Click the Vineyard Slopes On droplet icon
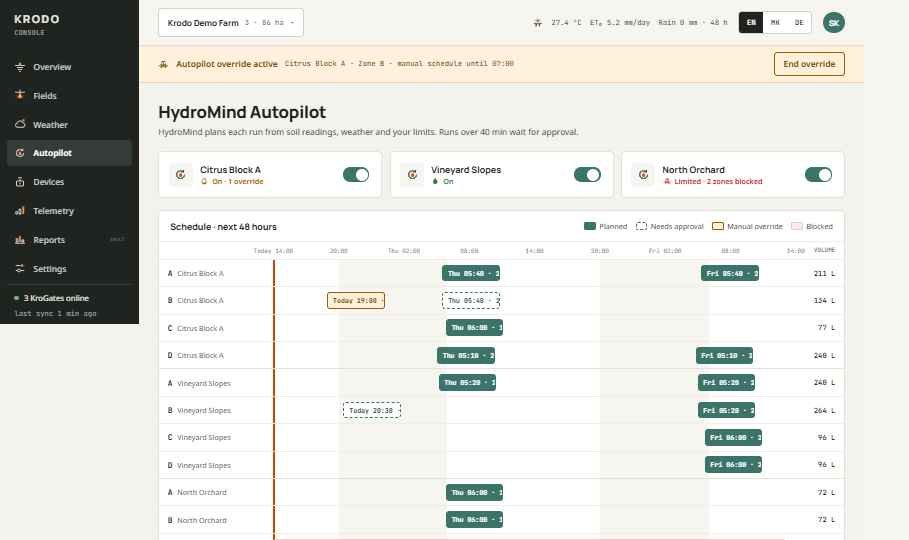 click(x=435, y=182)
